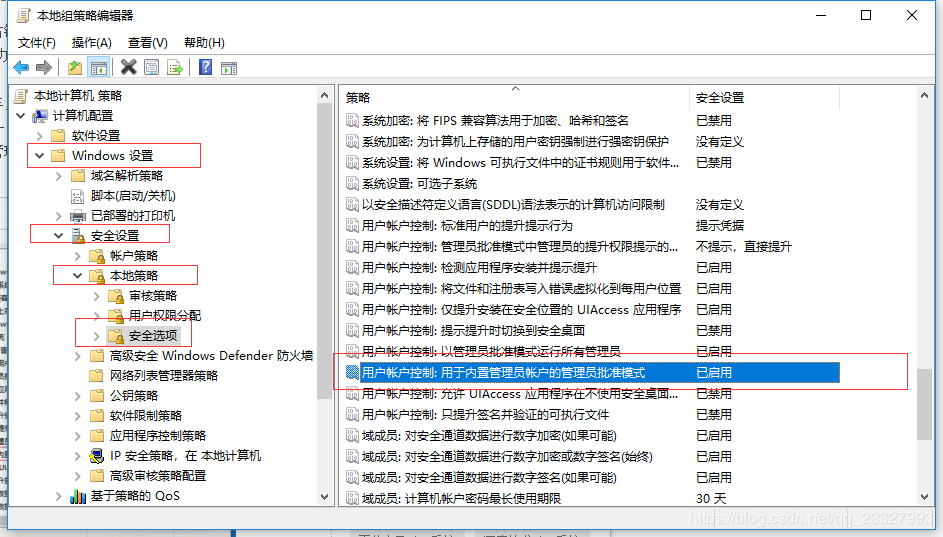Click the 审核策略 folder icon
Image resolution: width=943 pixels, height=537 pixels.
115,296
